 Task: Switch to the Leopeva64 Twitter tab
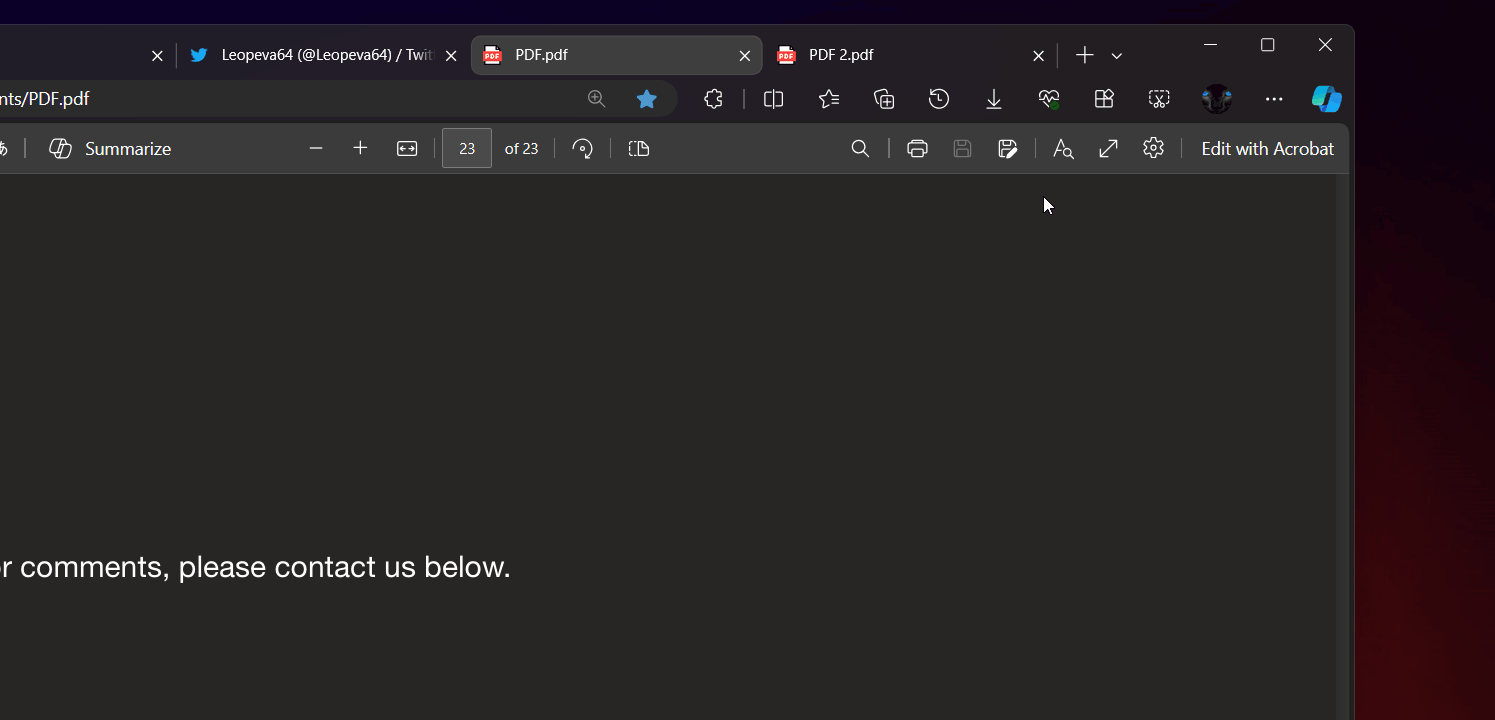tap(315, 55)
